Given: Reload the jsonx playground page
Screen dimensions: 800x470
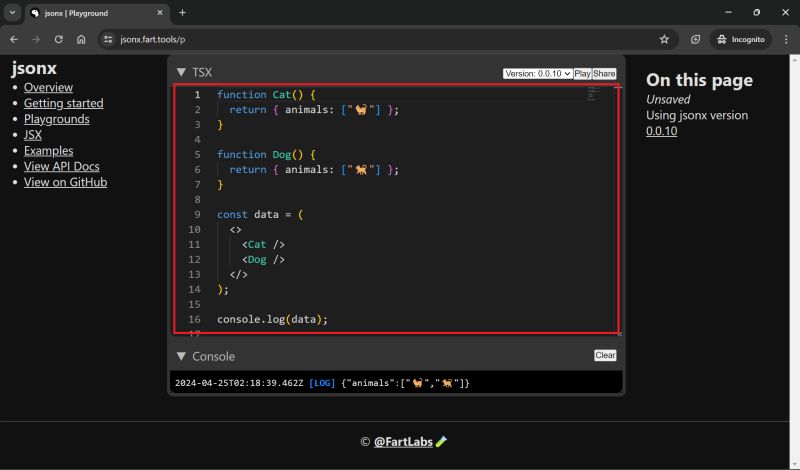Looking at the screenshot, I should pyautogui.click(x=59, y=39).
